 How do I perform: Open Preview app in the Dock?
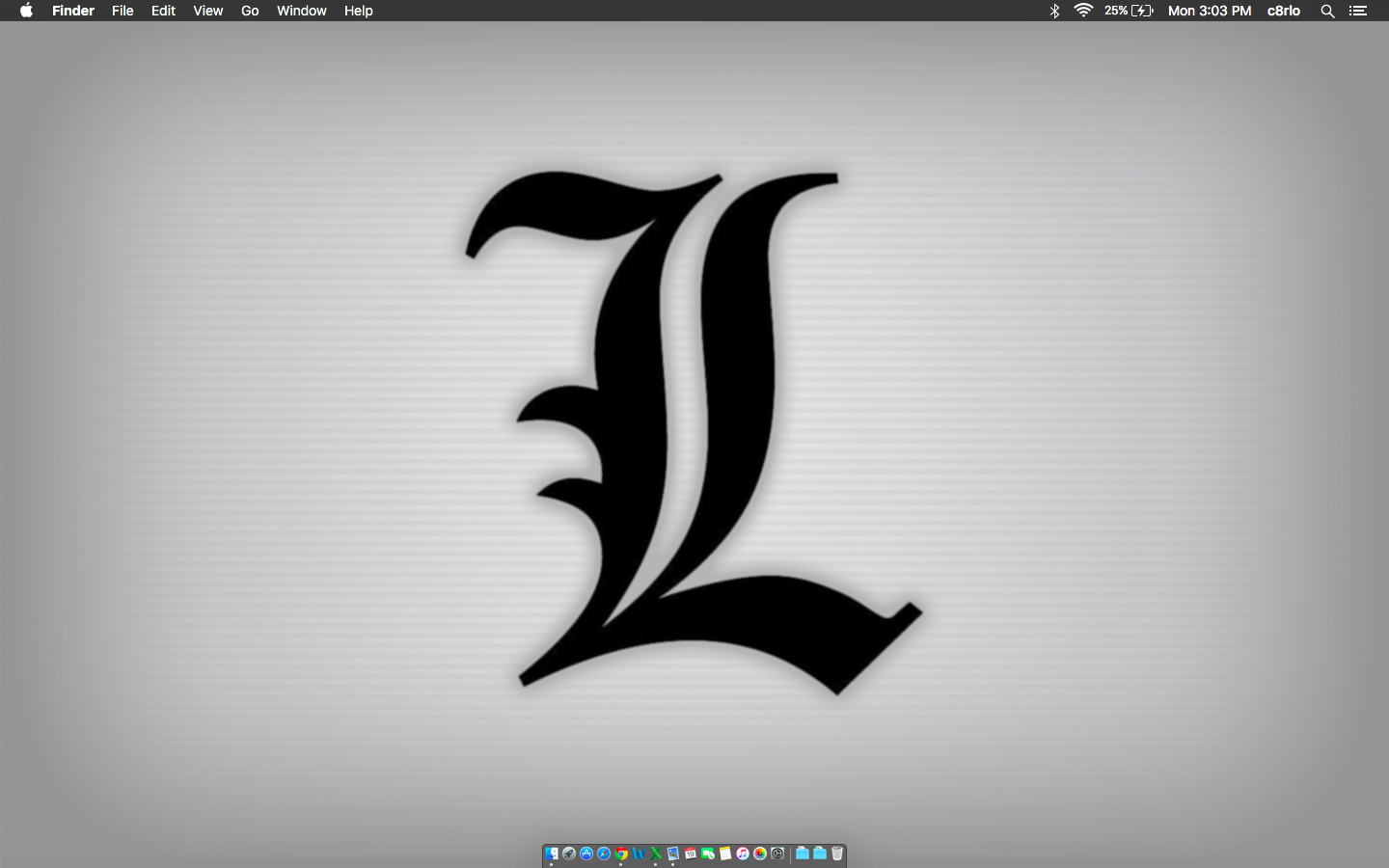[673, 854]
